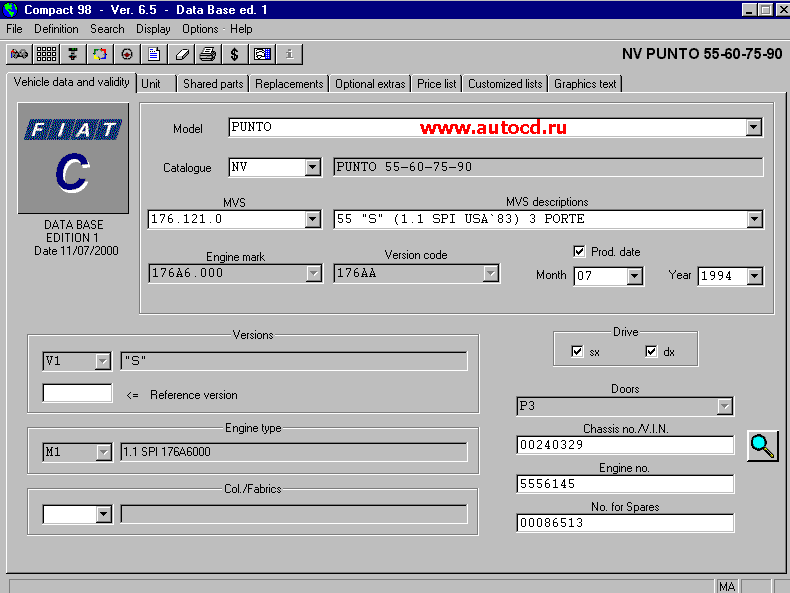Image resolution: width=790 pixels, height=593 pixels.
Task: Open the Doors P3 dropdown
Action: pos(725,406)
